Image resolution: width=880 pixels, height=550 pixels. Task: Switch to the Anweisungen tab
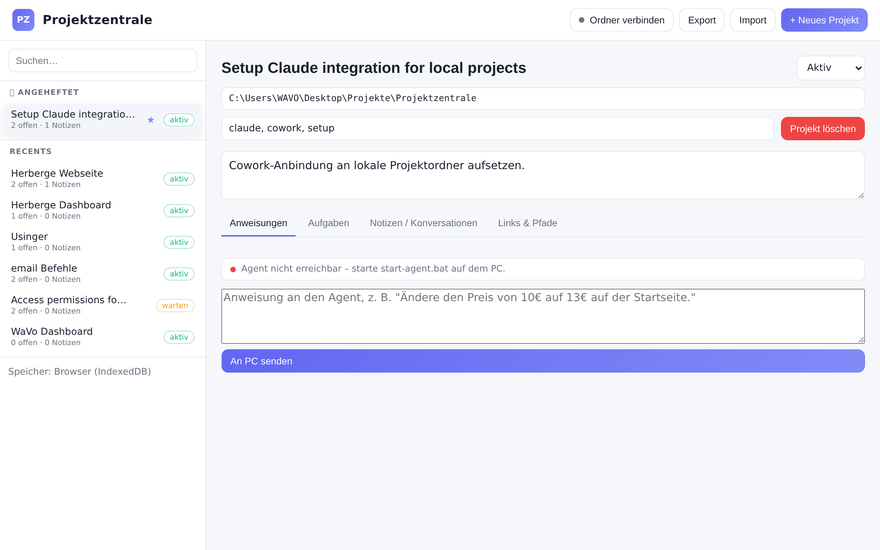258,223
